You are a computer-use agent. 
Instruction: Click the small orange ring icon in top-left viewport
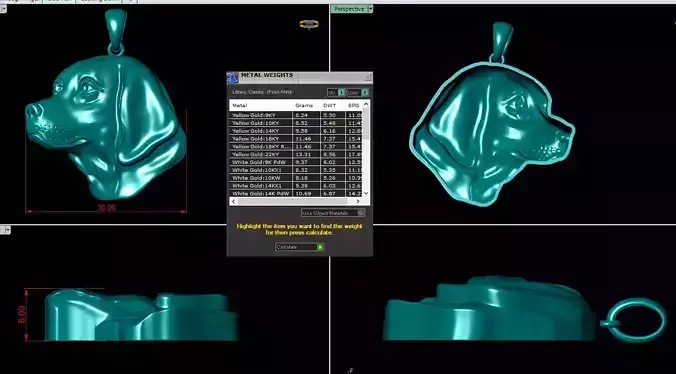point(309,25)
